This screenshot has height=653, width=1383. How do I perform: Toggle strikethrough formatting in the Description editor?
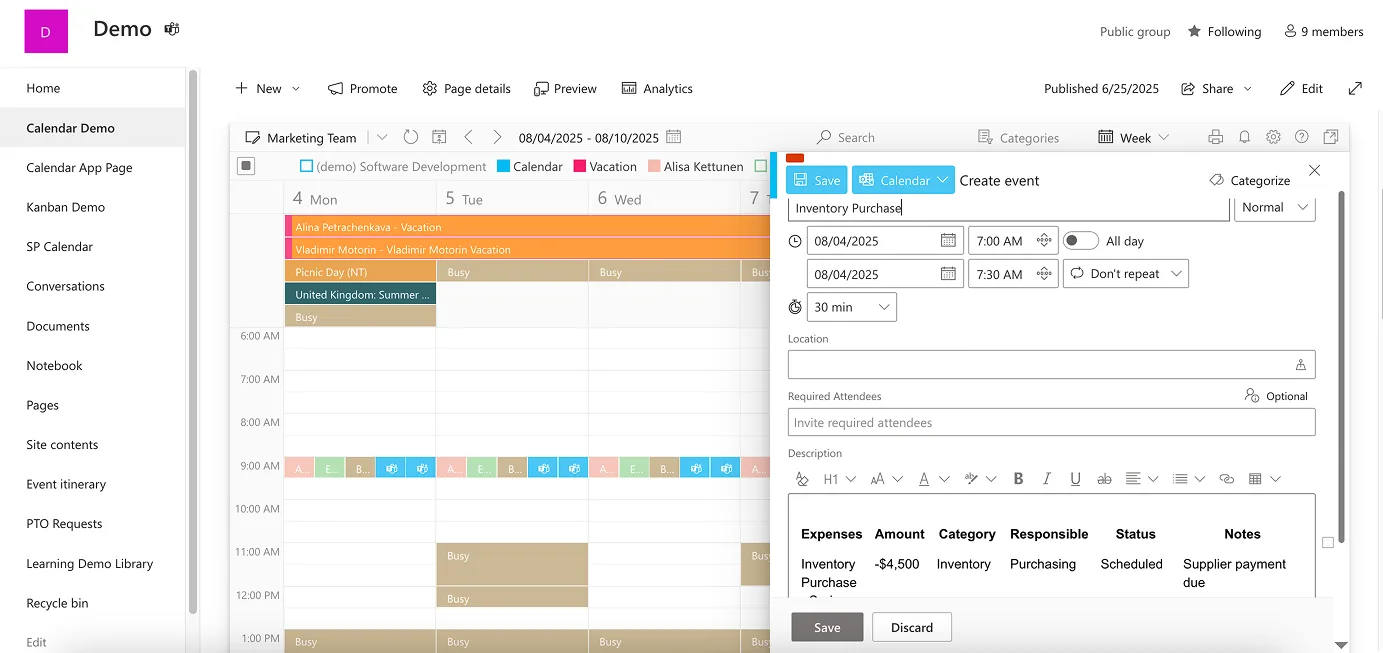pos(1104,479)
